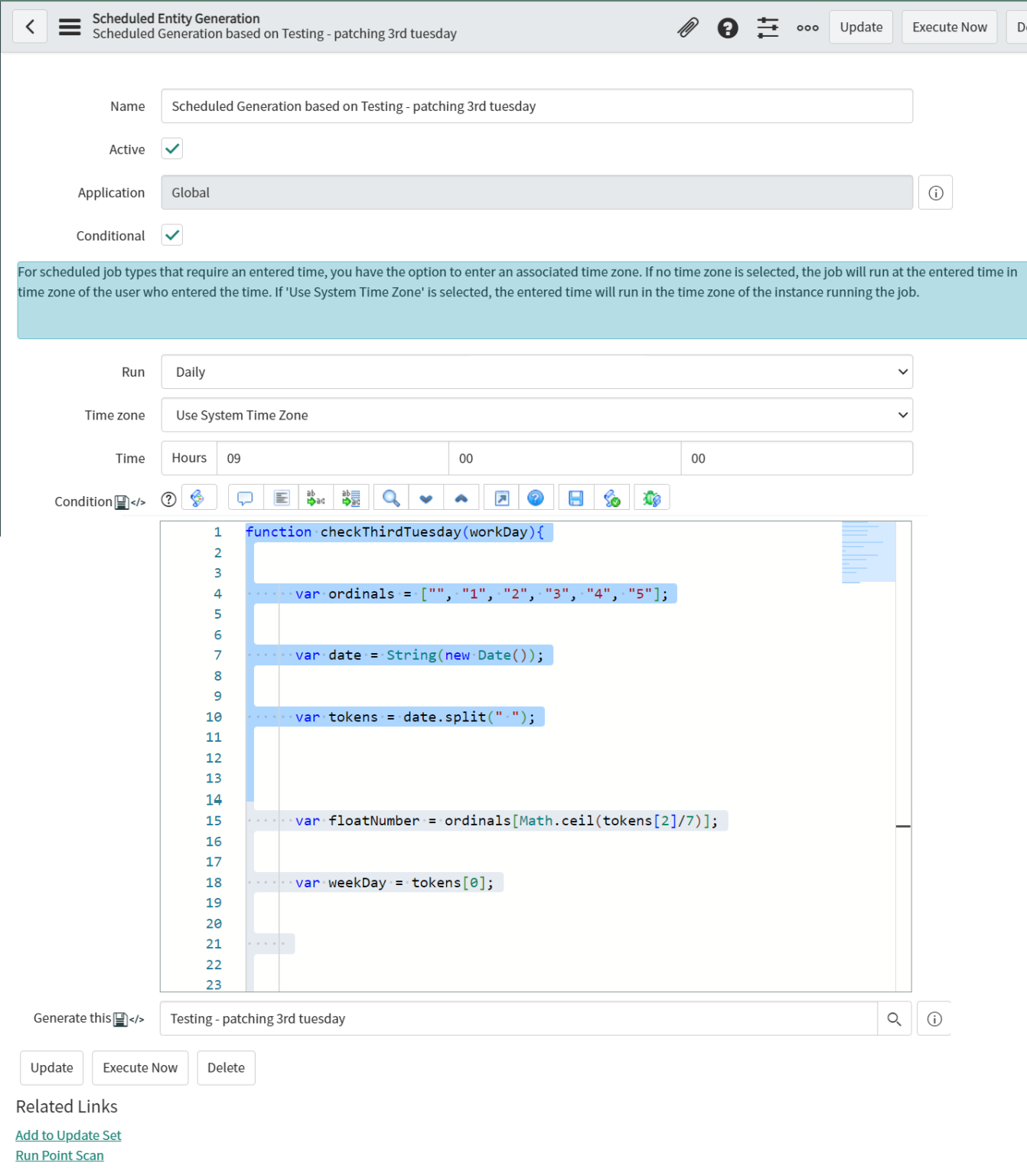Click Execute Now at the bottom

pos(140,1067)
